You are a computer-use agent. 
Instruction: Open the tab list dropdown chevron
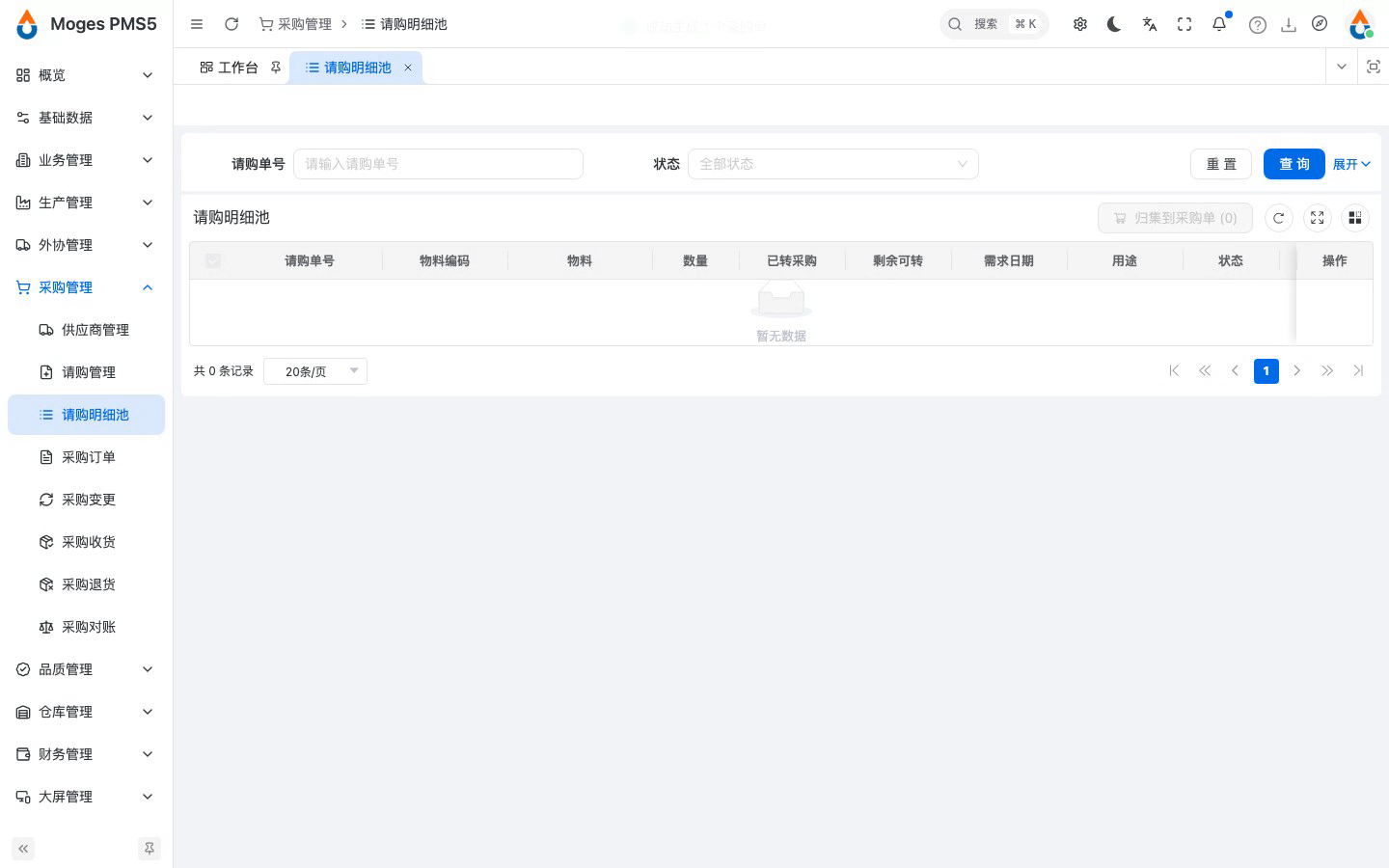(1342, 67)
